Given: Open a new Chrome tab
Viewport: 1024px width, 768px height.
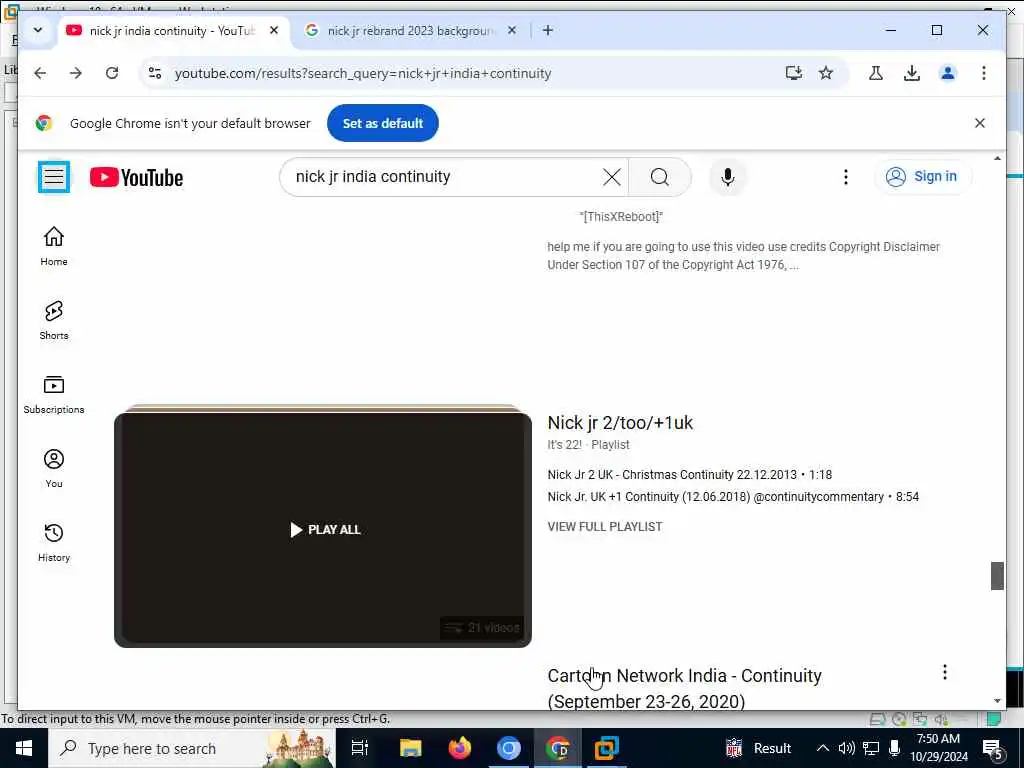Looking at the screenshot, I should coord(547,30).
